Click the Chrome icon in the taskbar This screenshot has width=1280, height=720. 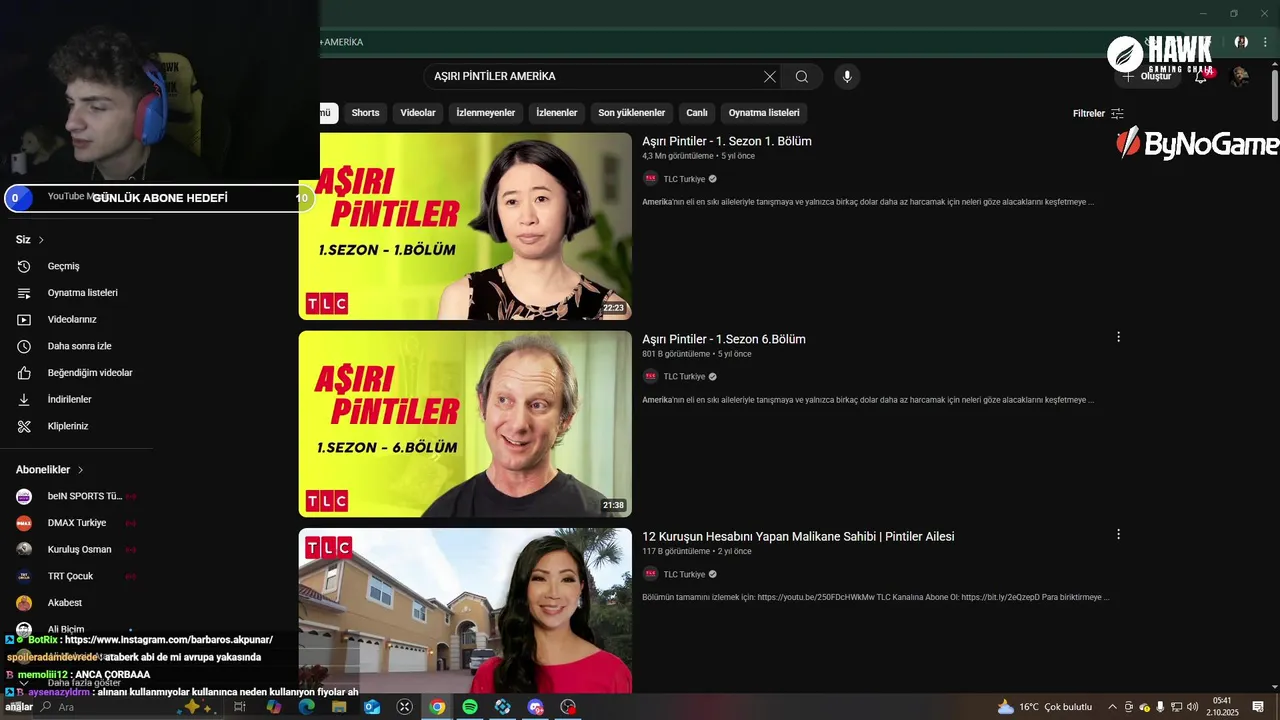[x=437, y=707]
